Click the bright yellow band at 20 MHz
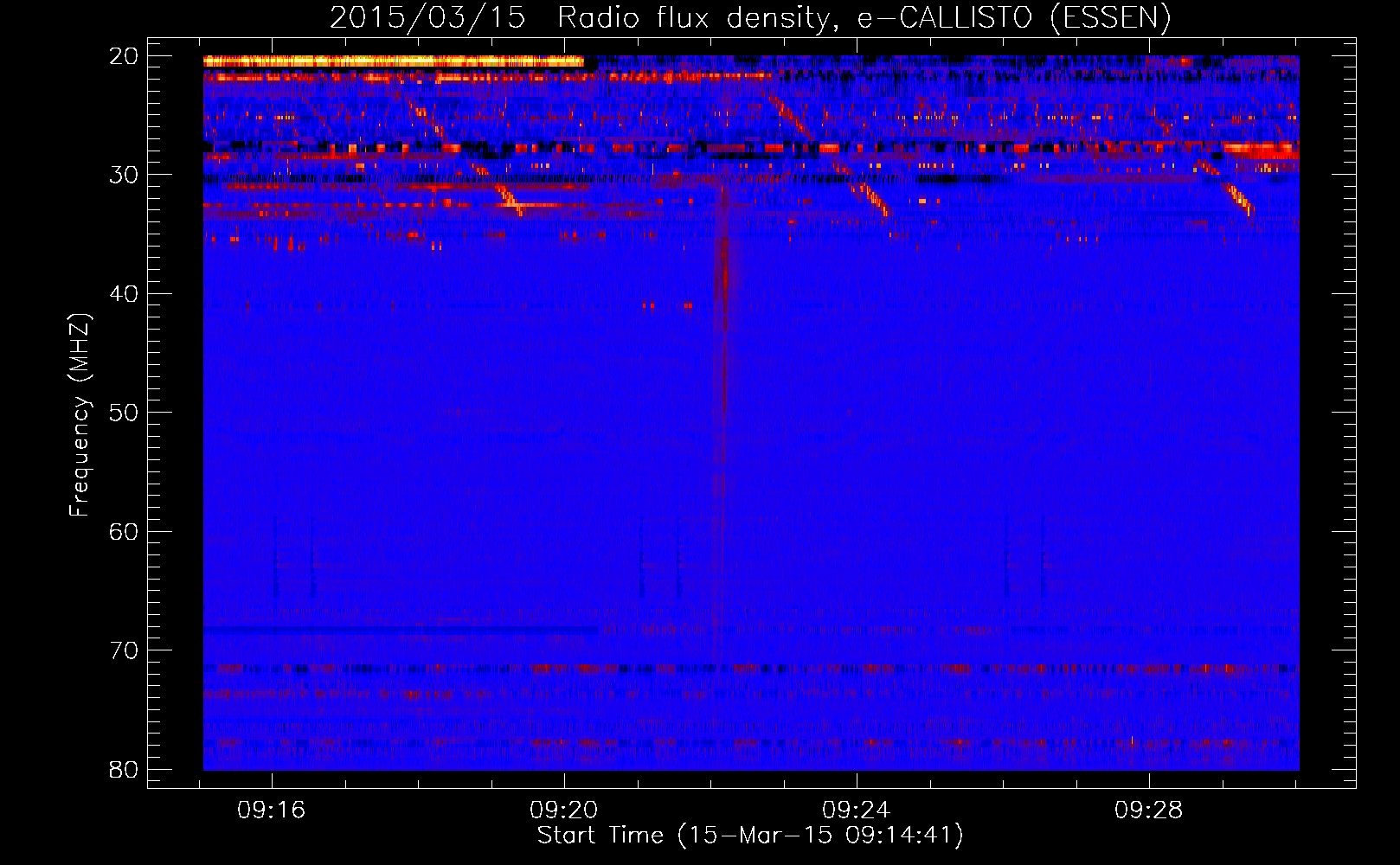 point(394,61)
